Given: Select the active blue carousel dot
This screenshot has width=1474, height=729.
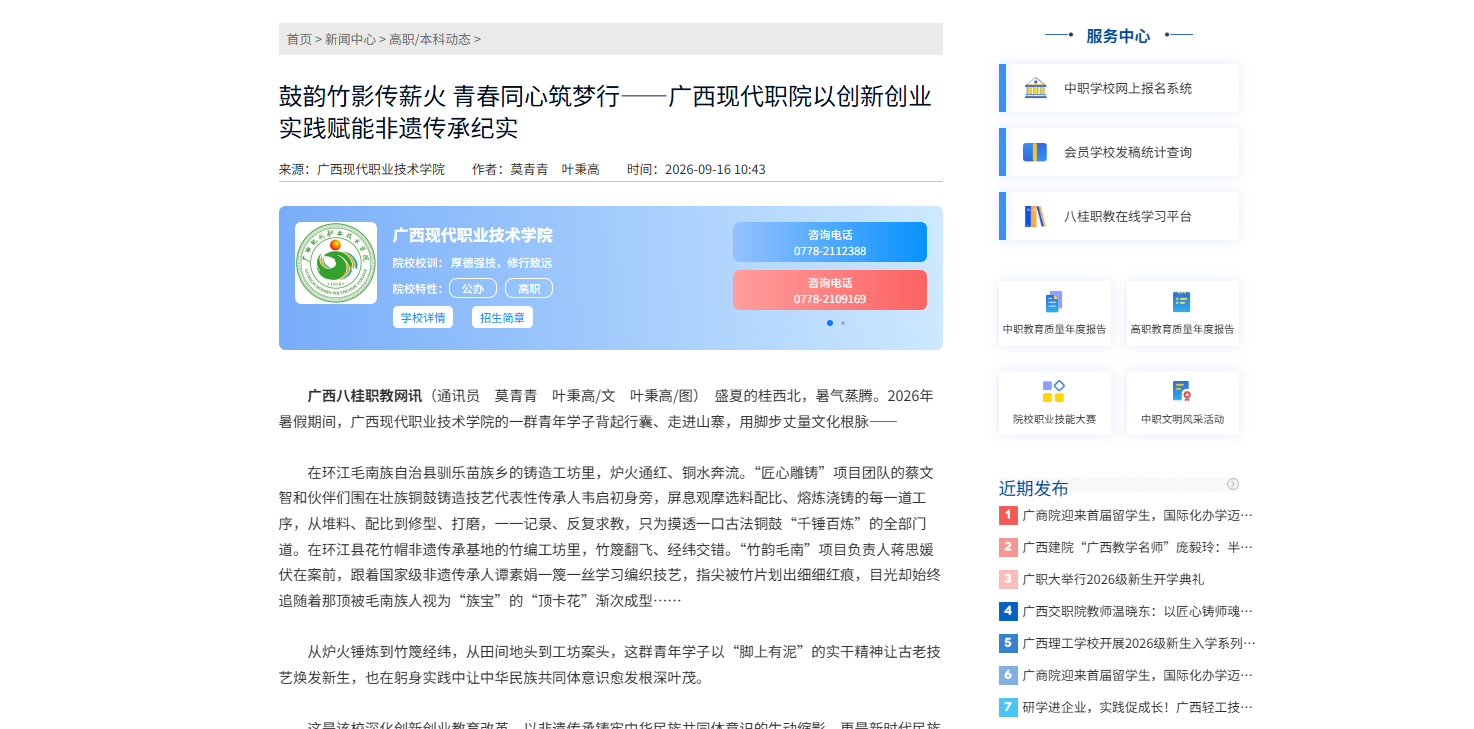Looking at the screenshot, I should tap(830, 323).
